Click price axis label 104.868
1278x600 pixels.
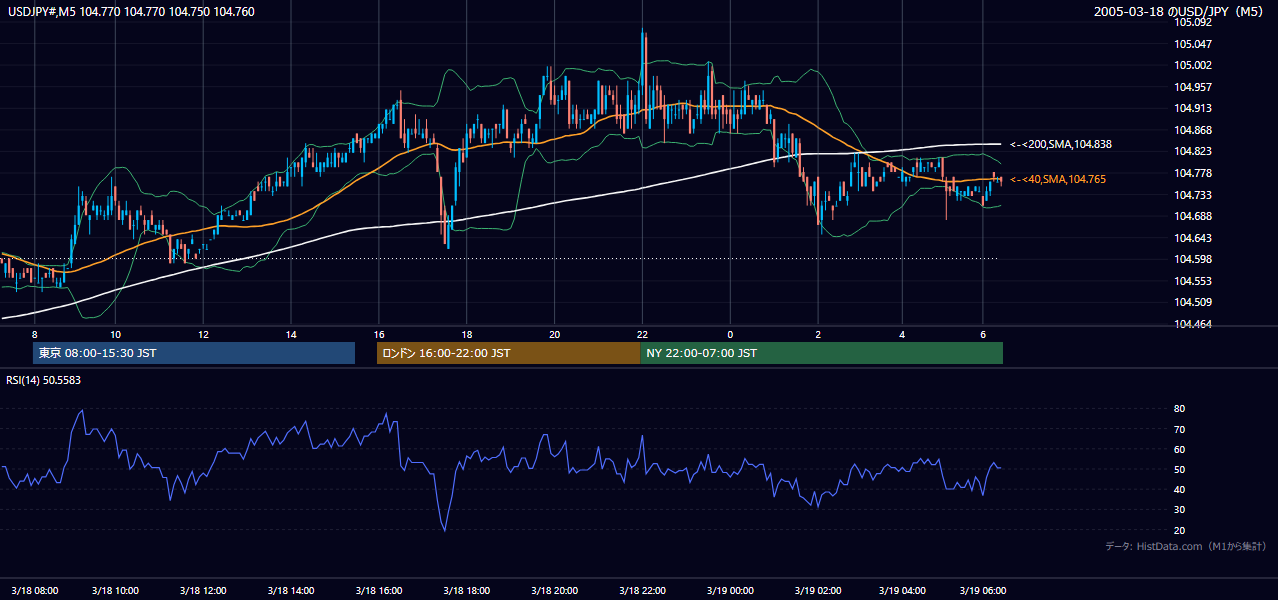point(1191,130)
